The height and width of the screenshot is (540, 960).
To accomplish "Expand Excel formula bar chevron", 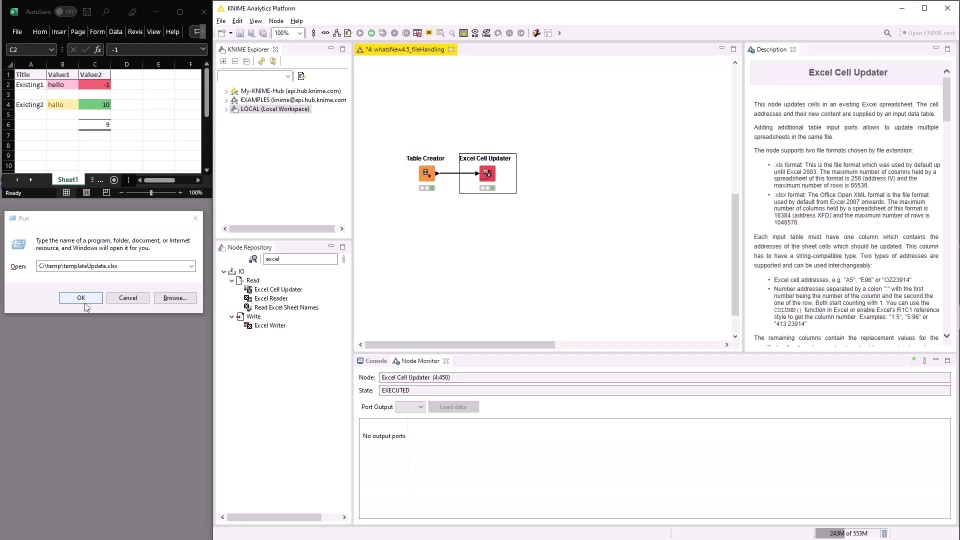I will (203, 50).
